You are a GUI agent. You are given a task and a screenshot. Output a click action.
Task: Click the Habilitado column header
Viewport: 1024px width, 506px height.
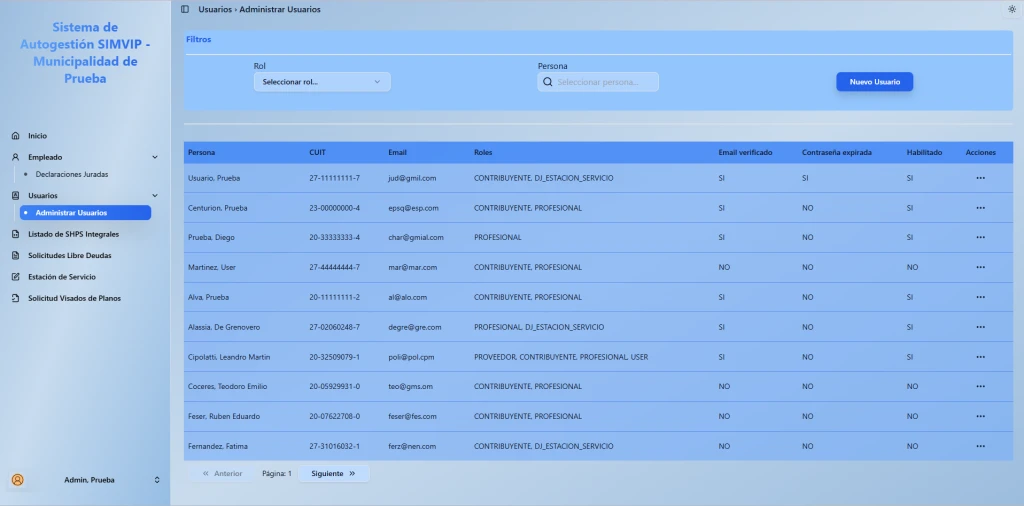tap(924, 153)
